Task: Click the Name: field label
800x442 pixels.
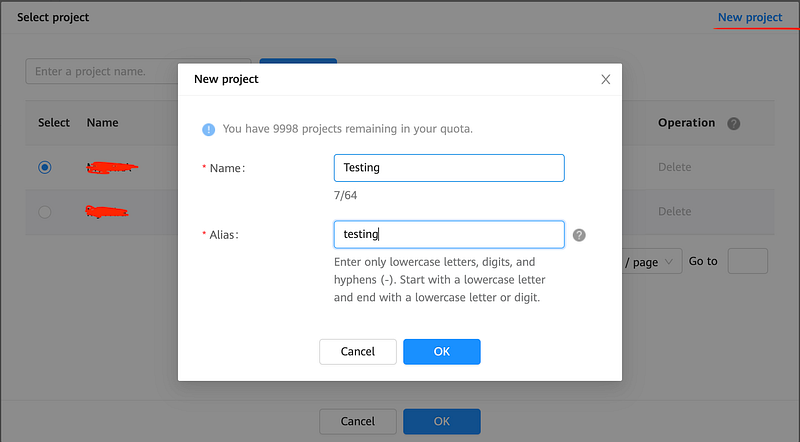Action: (228, 168)
